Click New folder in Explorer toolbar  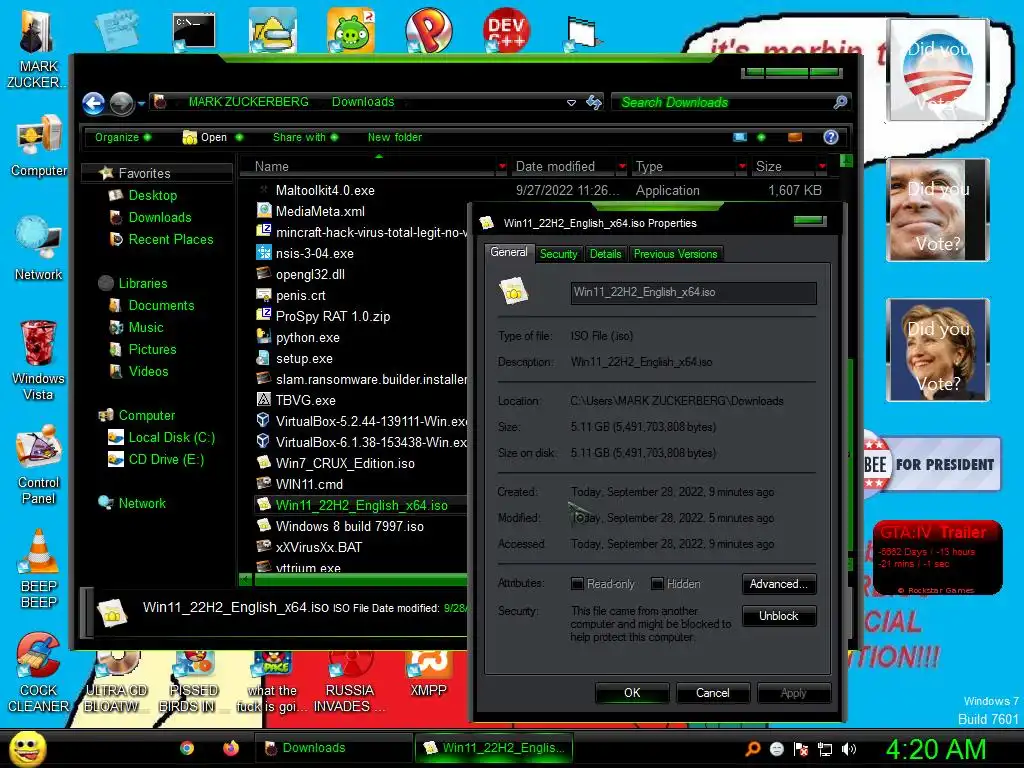[394, 137]
